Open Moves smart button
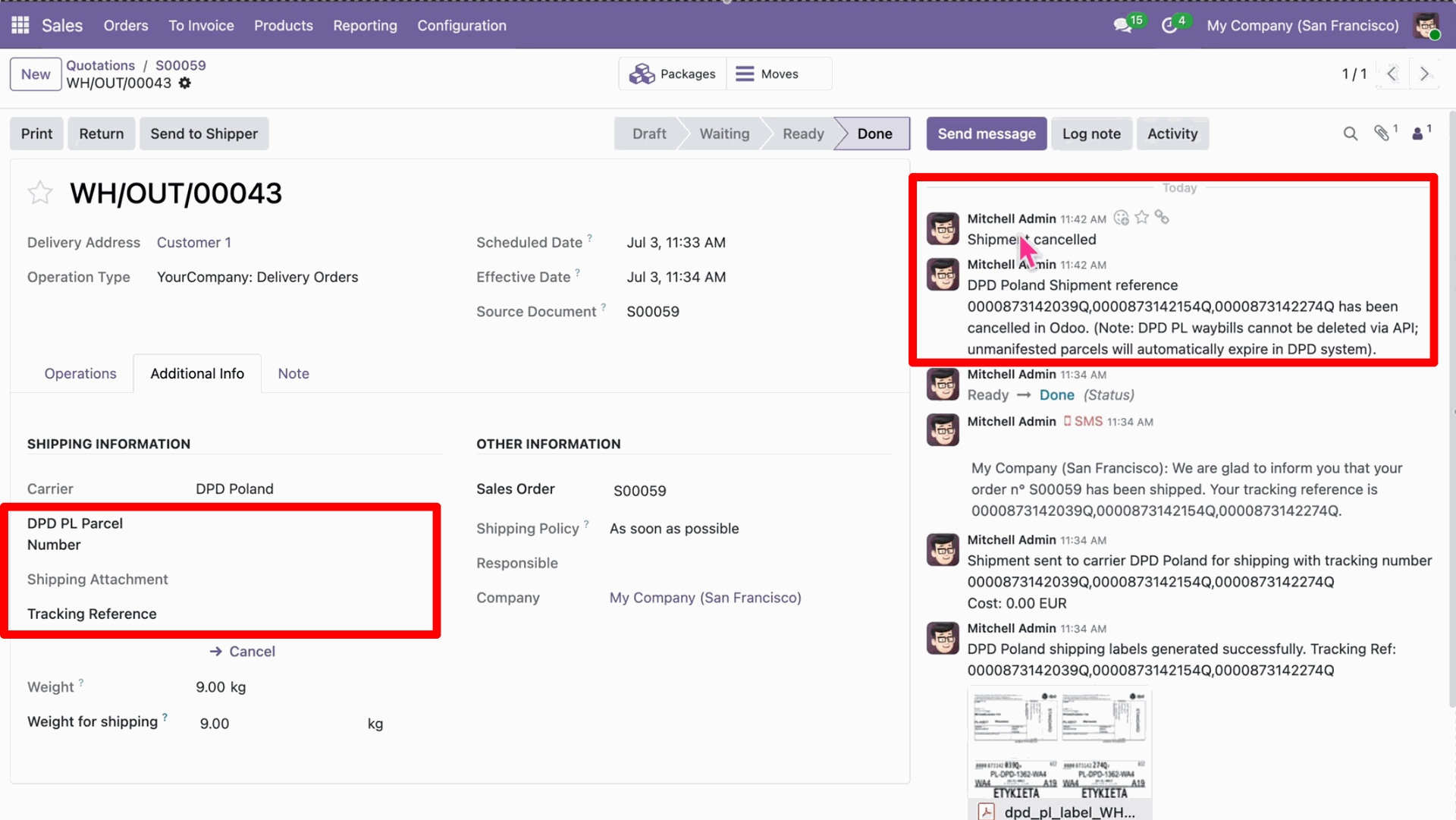 click(779, 74)
